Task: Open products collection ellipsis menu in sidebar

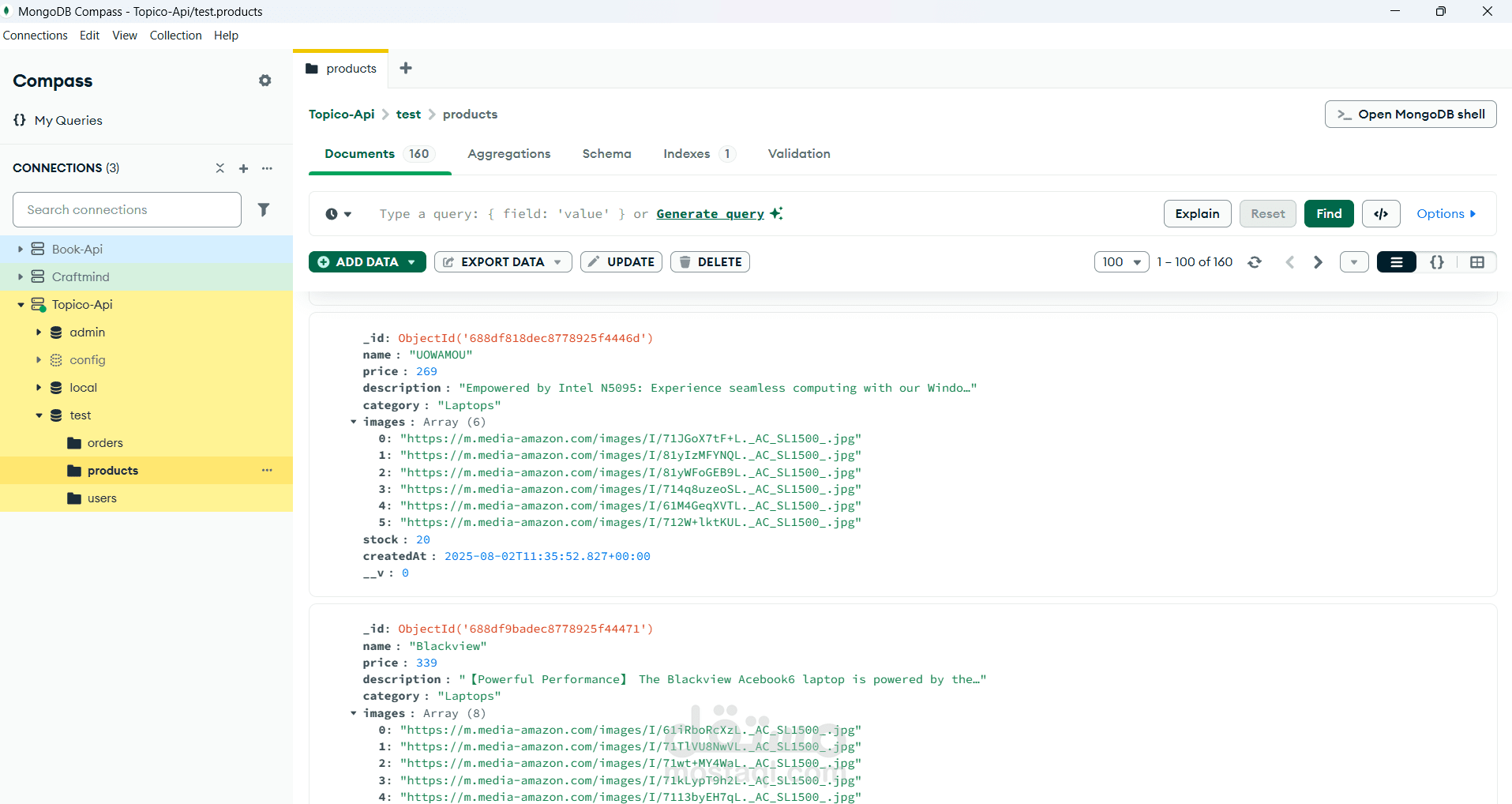Action: pos(268,471)
